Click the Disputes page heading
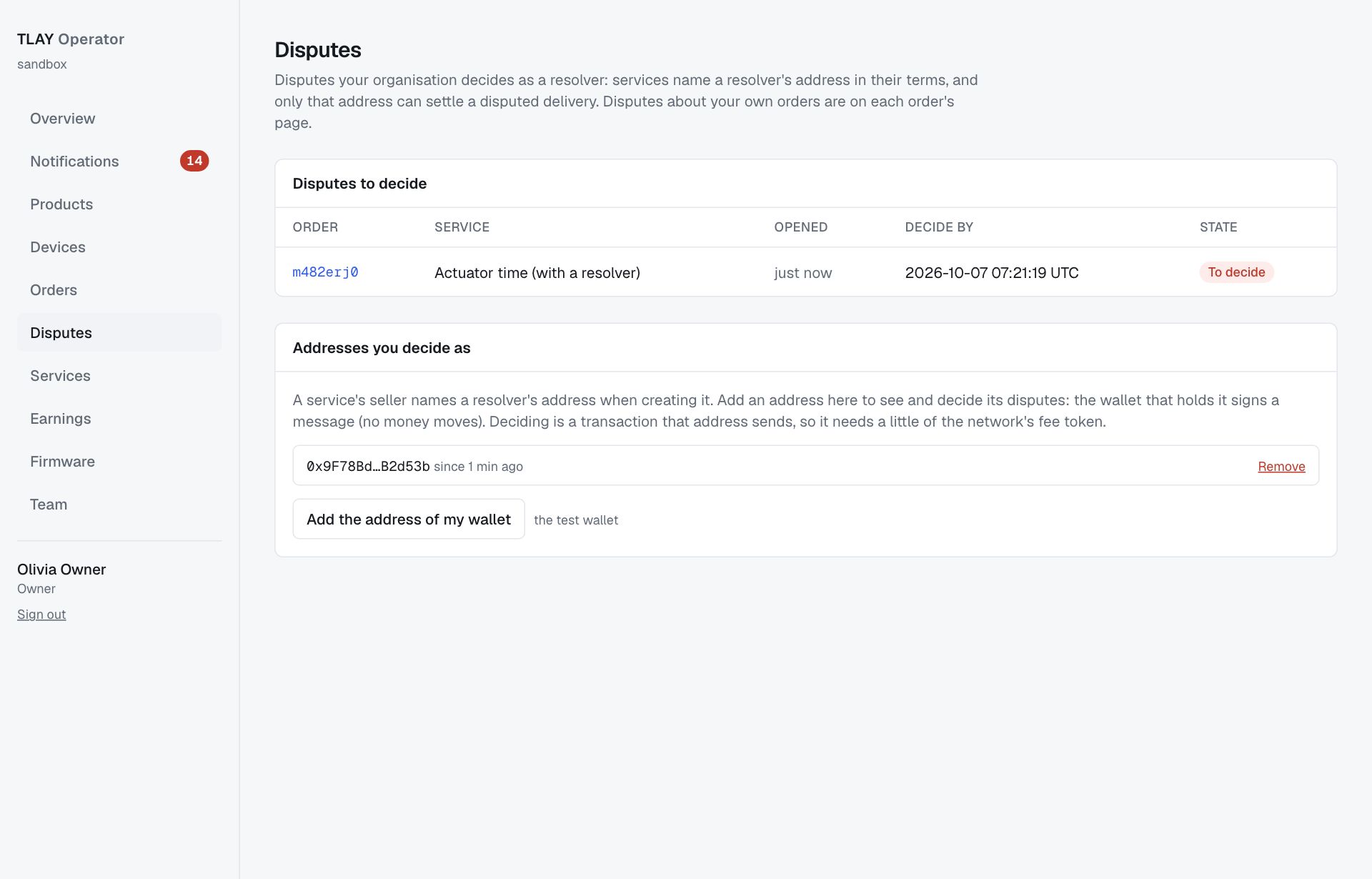 [x=318, y=50]
